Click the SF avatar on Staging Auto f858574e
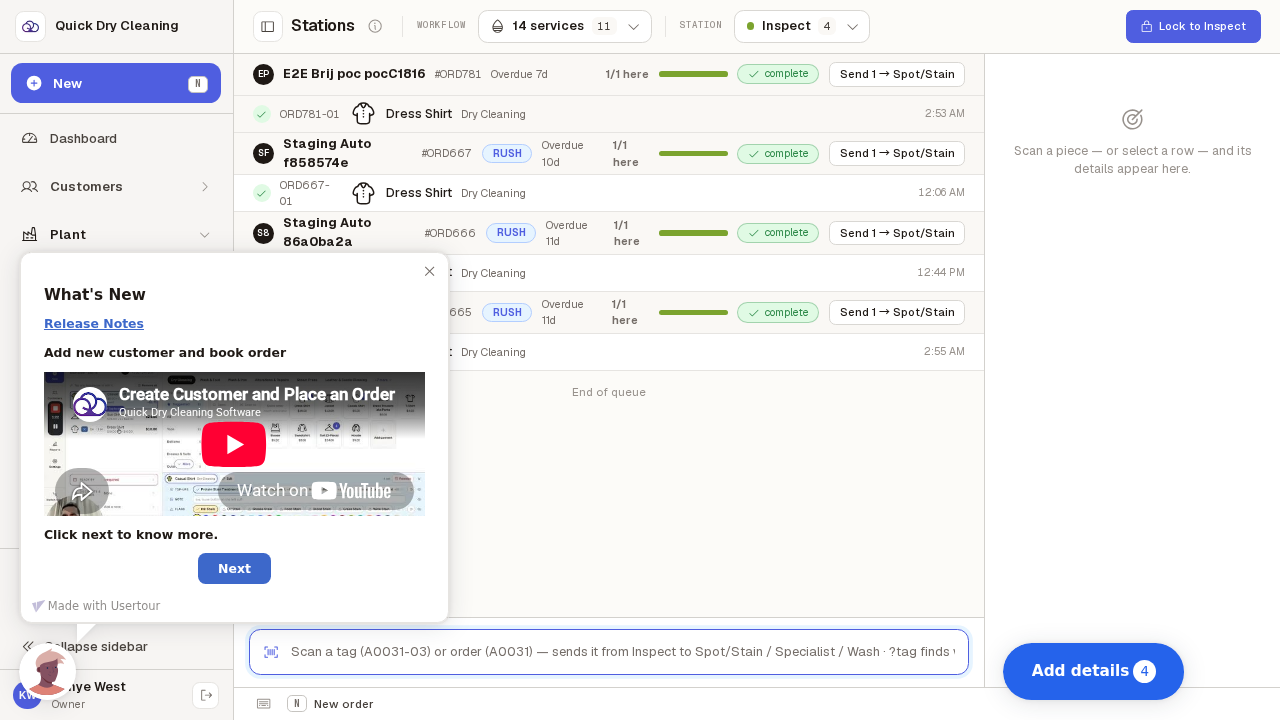Image resolution: width=1280 pixels, height=720 pixels. [x=263, y=153]
